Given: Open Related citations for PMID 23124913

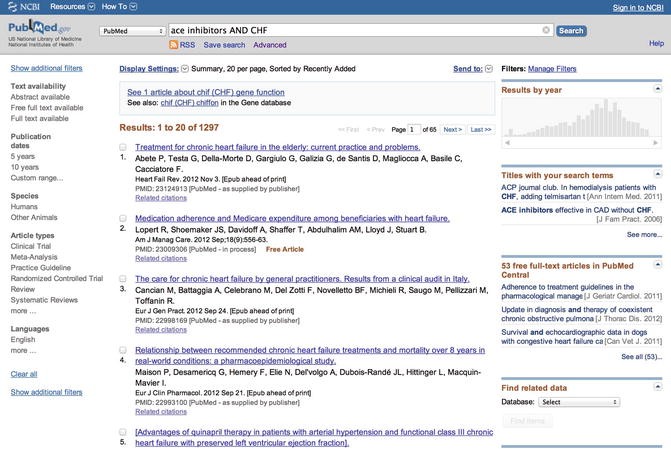Looking at the screenshot, I should (x=161, y=198).
